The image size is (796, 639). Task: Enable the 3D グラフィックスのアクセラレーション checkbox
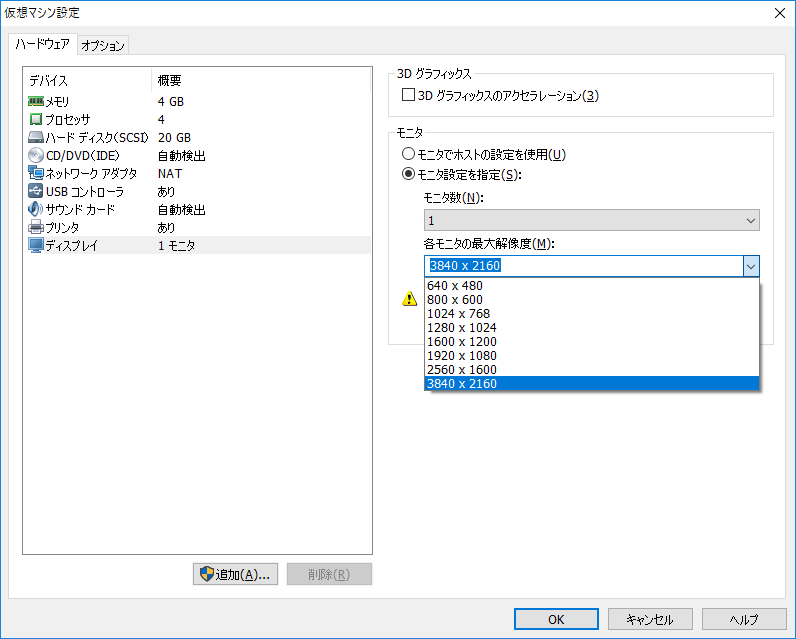pos(408,95)
